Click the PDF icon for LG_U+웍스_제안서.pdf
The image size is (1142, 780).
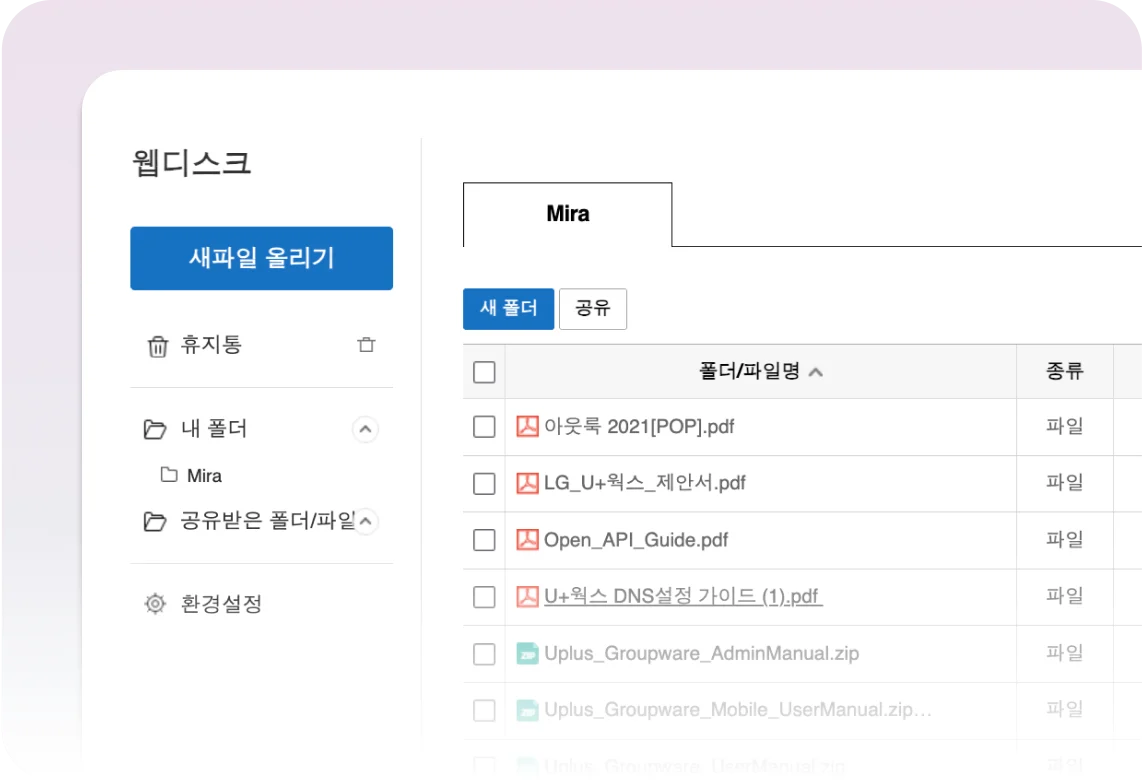click(x=527, y=484)
